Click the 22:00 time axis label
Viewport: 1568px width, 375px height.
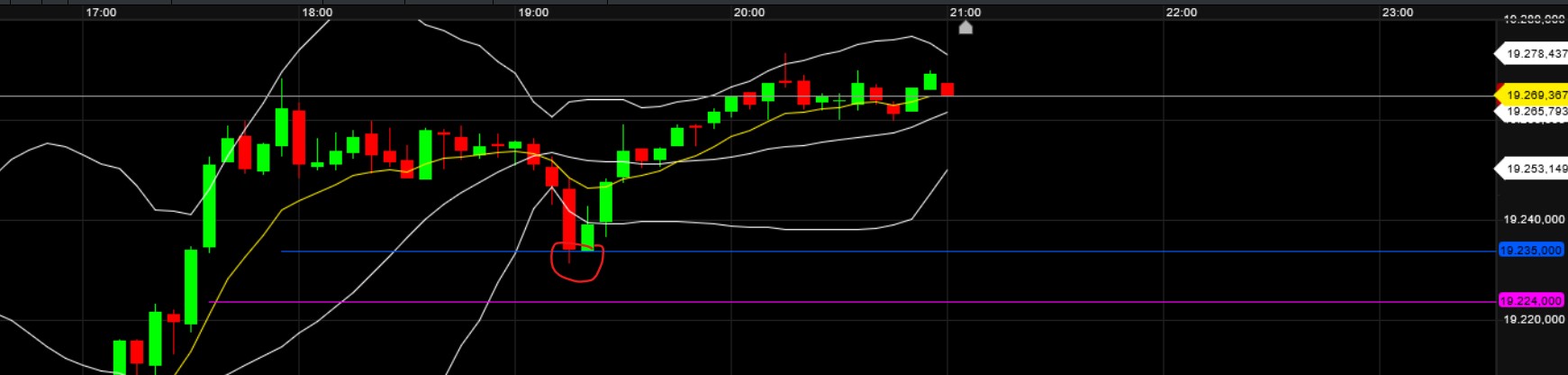click(x=1182, y=13)
